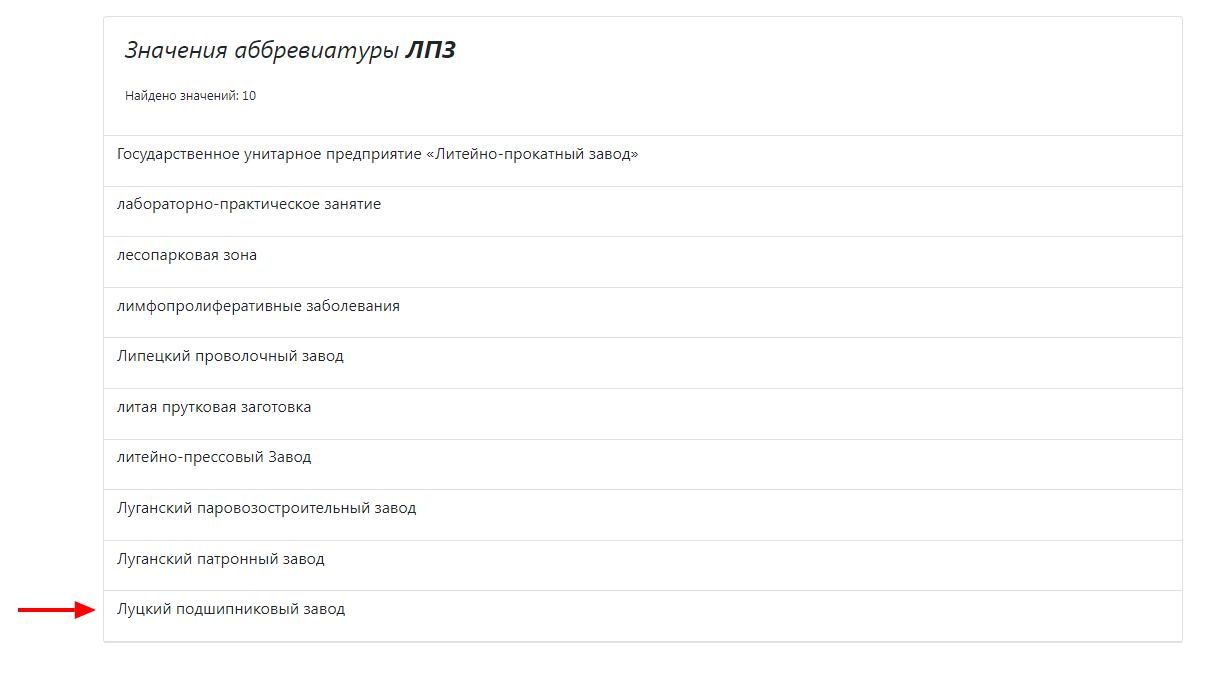Select the 'Липецкий проволочный завод' entry
The height and width of the screenshot is (675, 1206).
coord(642,357)
